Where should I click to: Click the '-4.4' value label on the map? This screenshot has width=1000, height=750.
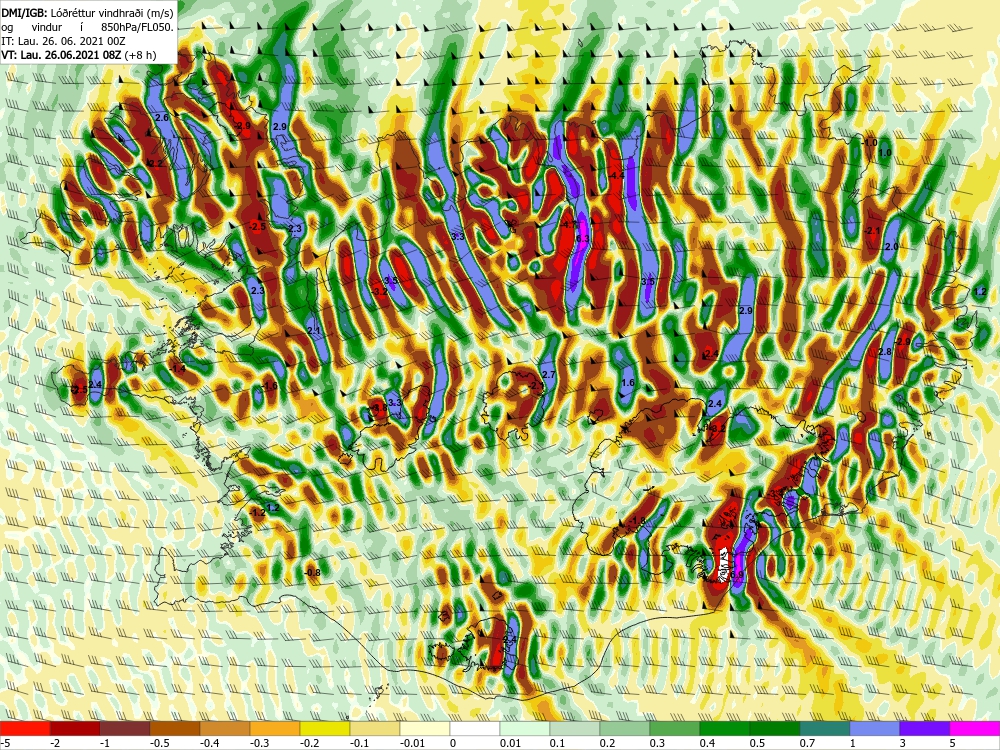[x=615, y=175]
